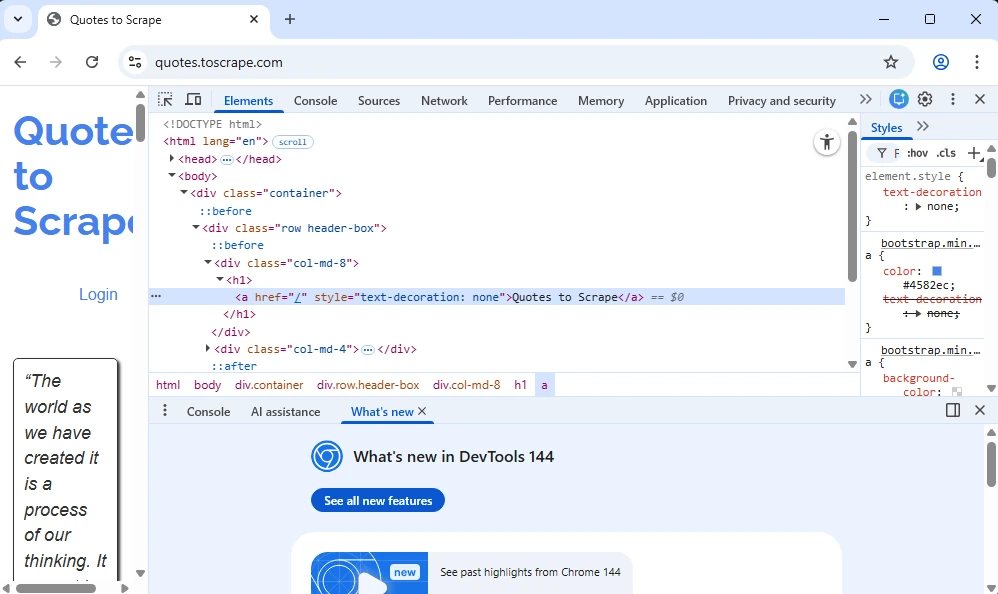
Task: Show more DevTools panels via chevrons
Action: click(x=865, y=100)
